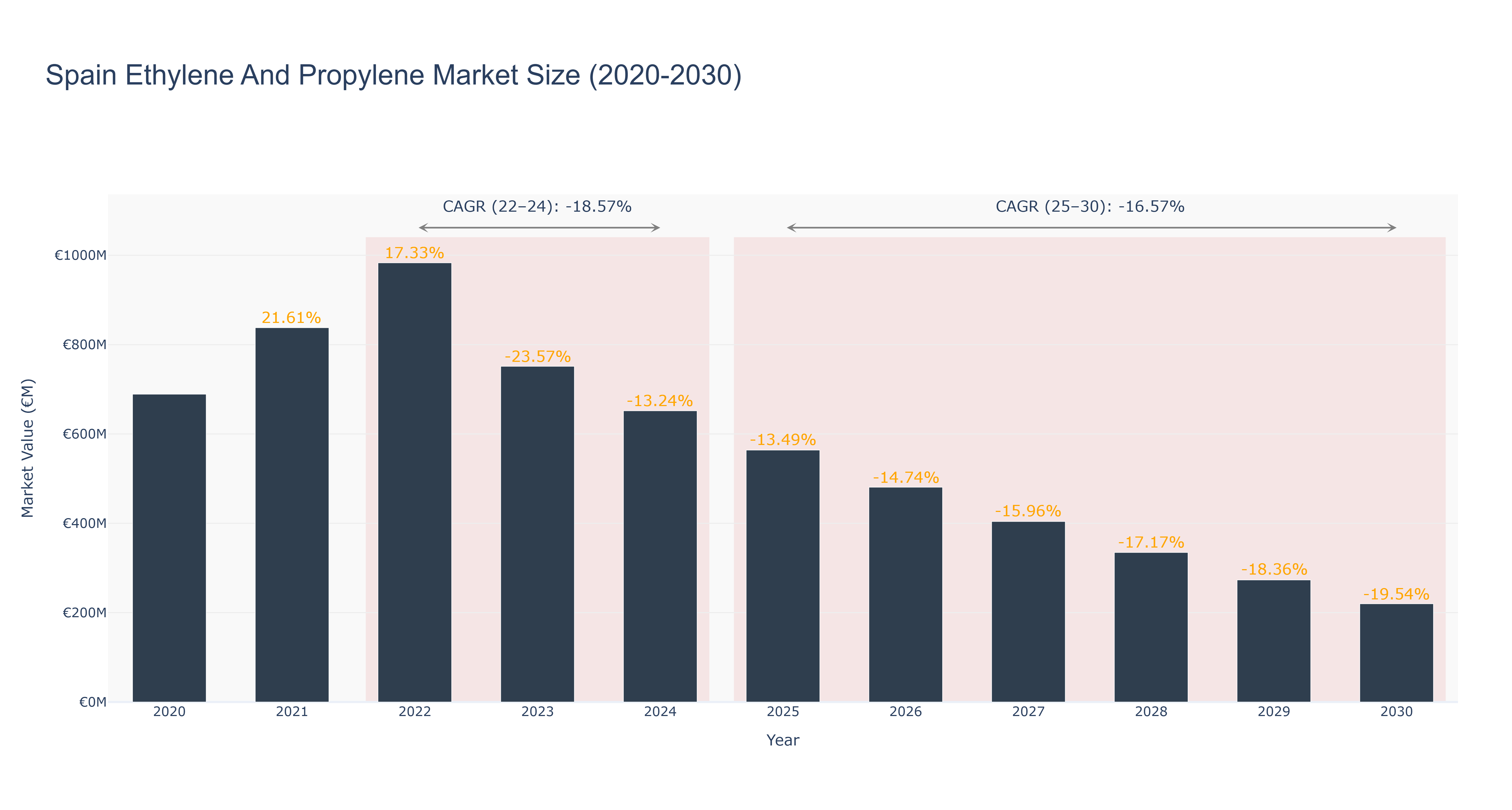
Task: Click the €1000M y-axis tick label
Action: point(80,255)
